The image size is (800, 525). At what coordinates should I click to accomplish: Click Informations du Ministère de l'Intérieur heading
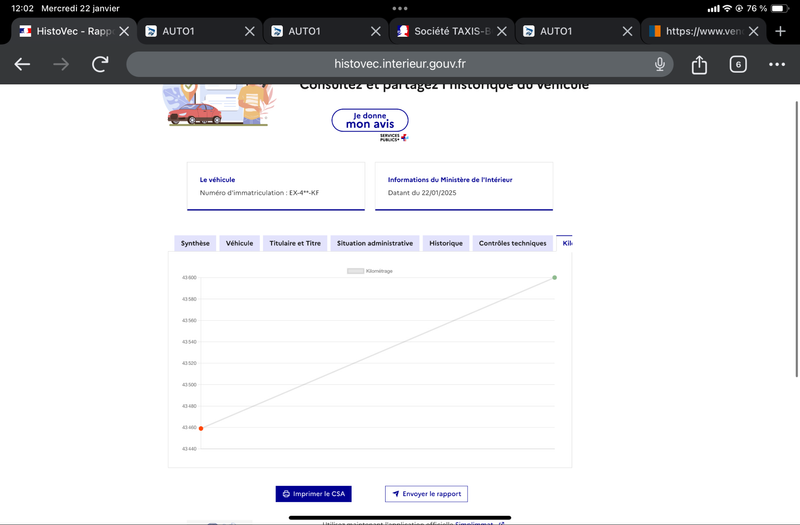coord(450,180)
